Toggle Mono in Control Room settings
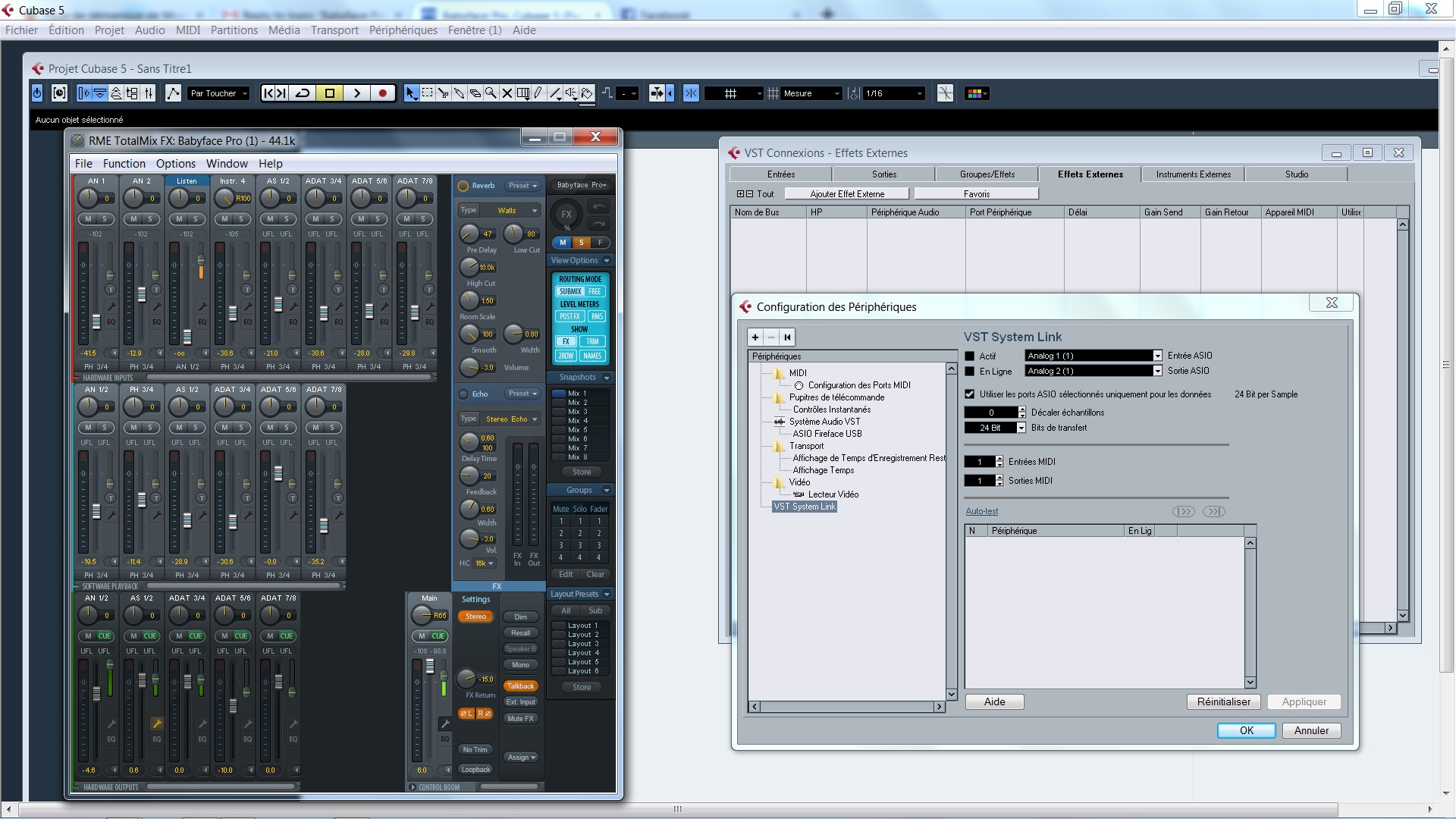The image size is (1456, 819). 521,665
